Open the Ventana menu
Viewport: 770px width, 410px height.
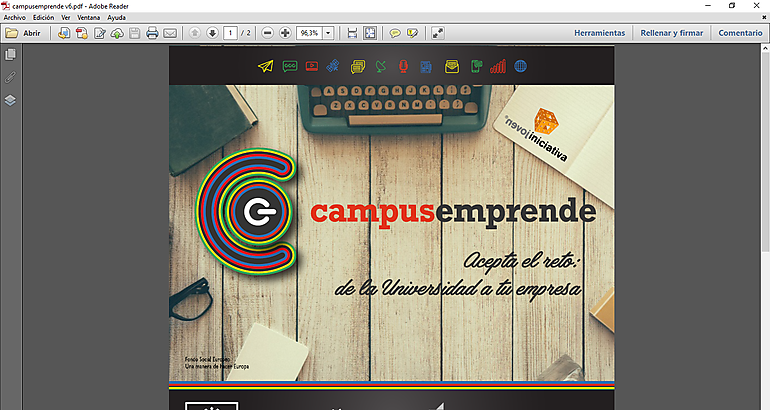click(88, 18)
